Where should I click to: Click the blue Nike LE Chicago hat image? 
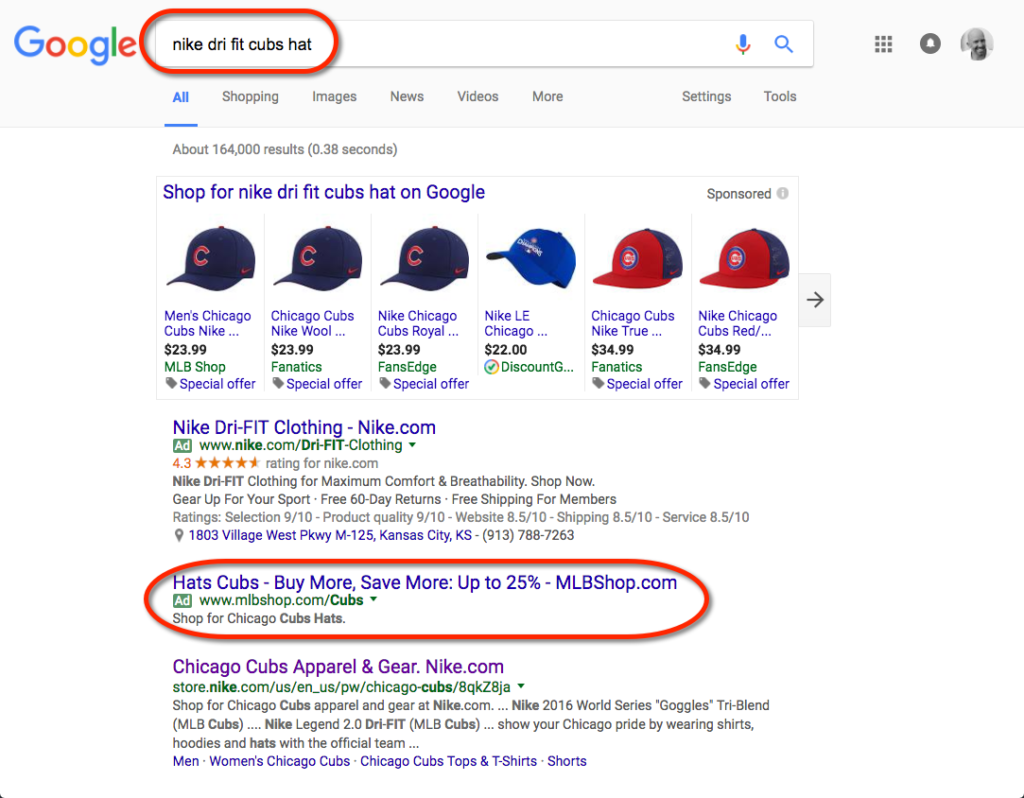click(x=531, y=259)
